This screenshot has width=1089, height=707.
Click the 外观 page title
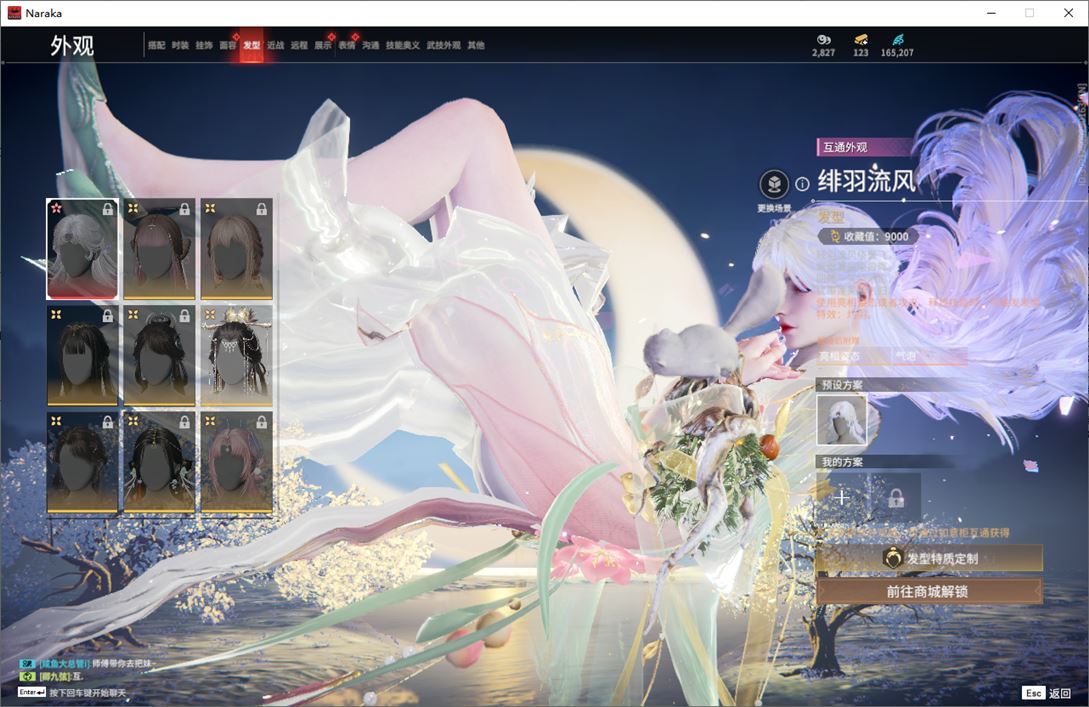tap(72, 46)
